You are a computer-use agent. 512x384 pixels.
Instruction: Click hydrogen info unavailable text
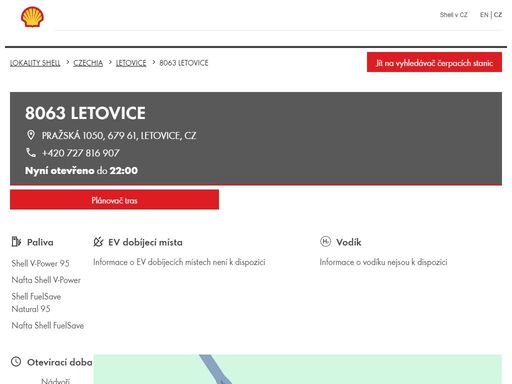tap(383, 262)
